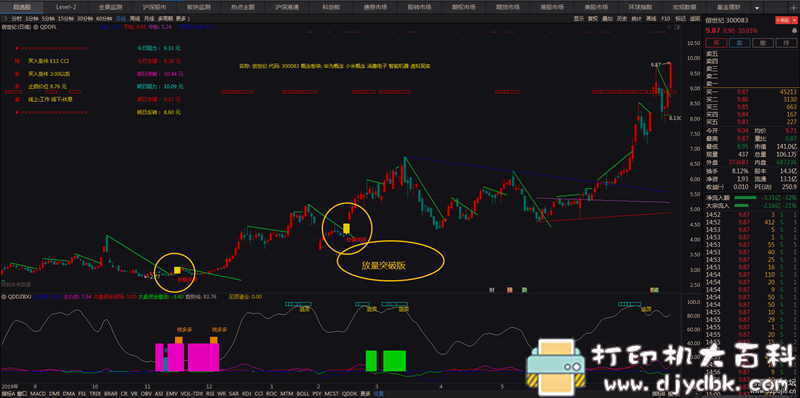Open the 统计 statistics option

pos(636,18)
